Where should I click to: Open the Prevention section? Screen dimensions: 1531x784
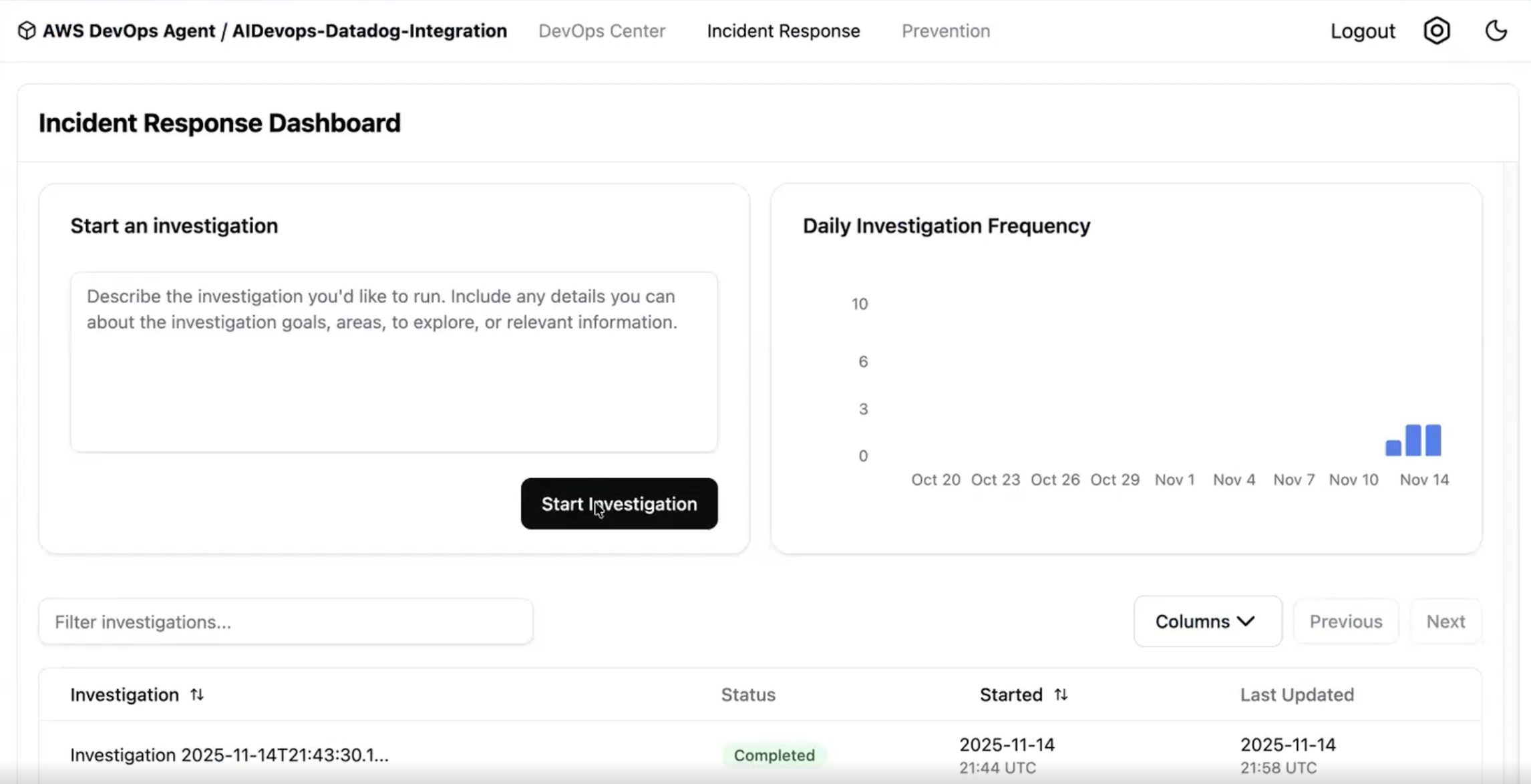[945, 31]
